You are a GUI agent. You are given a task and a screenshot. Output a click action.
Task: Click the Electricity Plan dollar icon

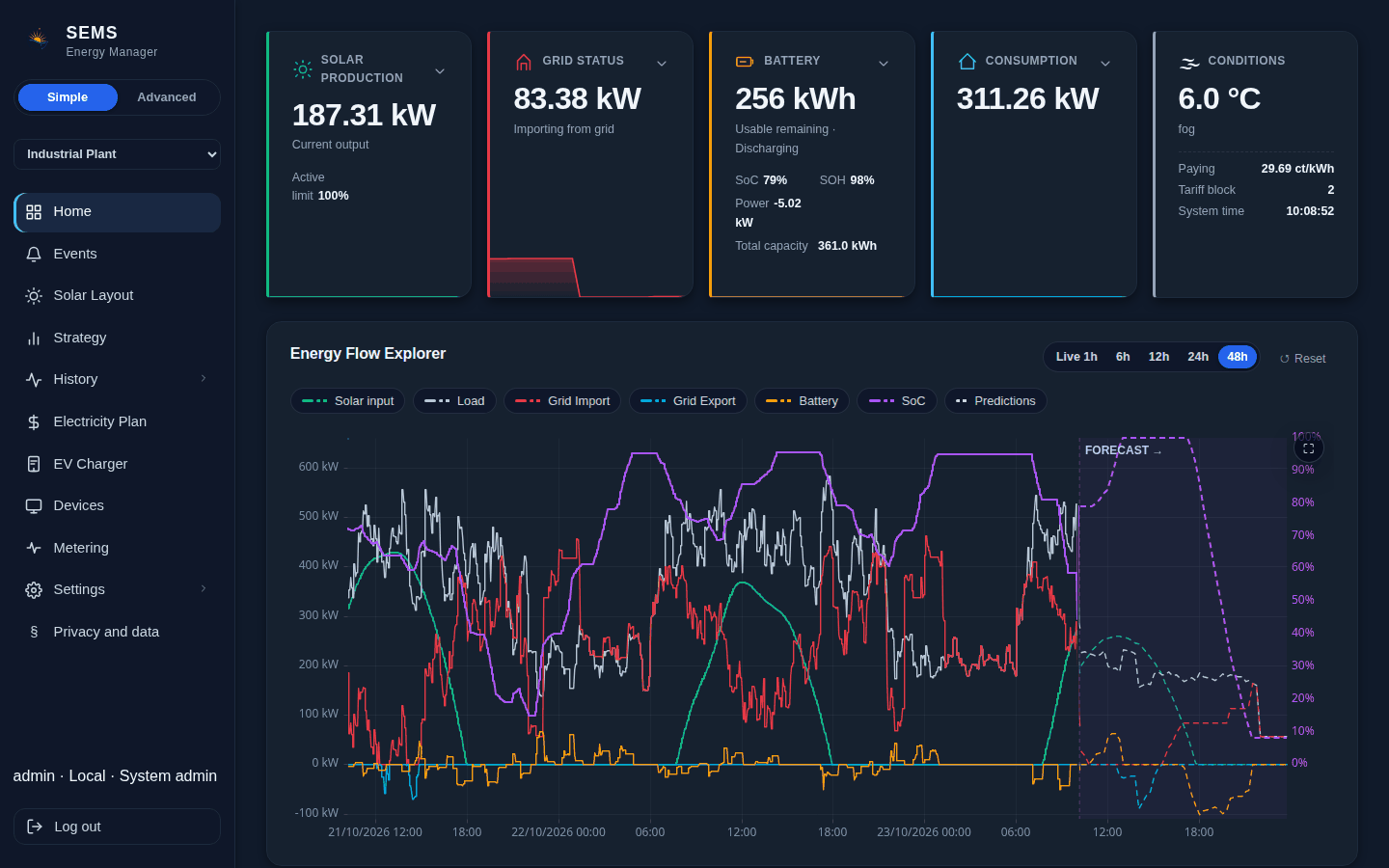tap(34, 422)
